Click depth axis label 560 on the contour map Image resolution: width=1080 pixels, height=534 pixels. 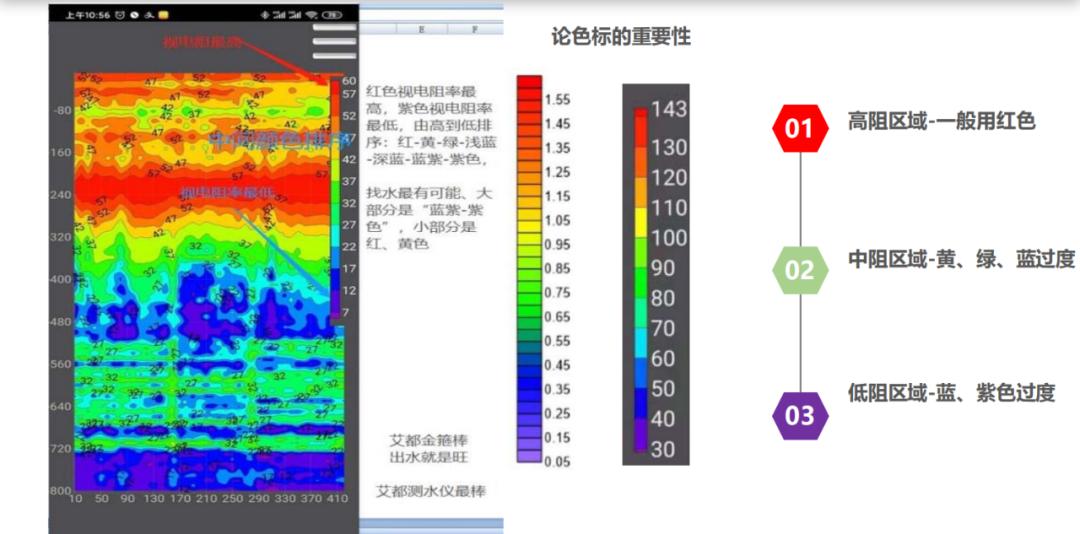coord(62,364)
